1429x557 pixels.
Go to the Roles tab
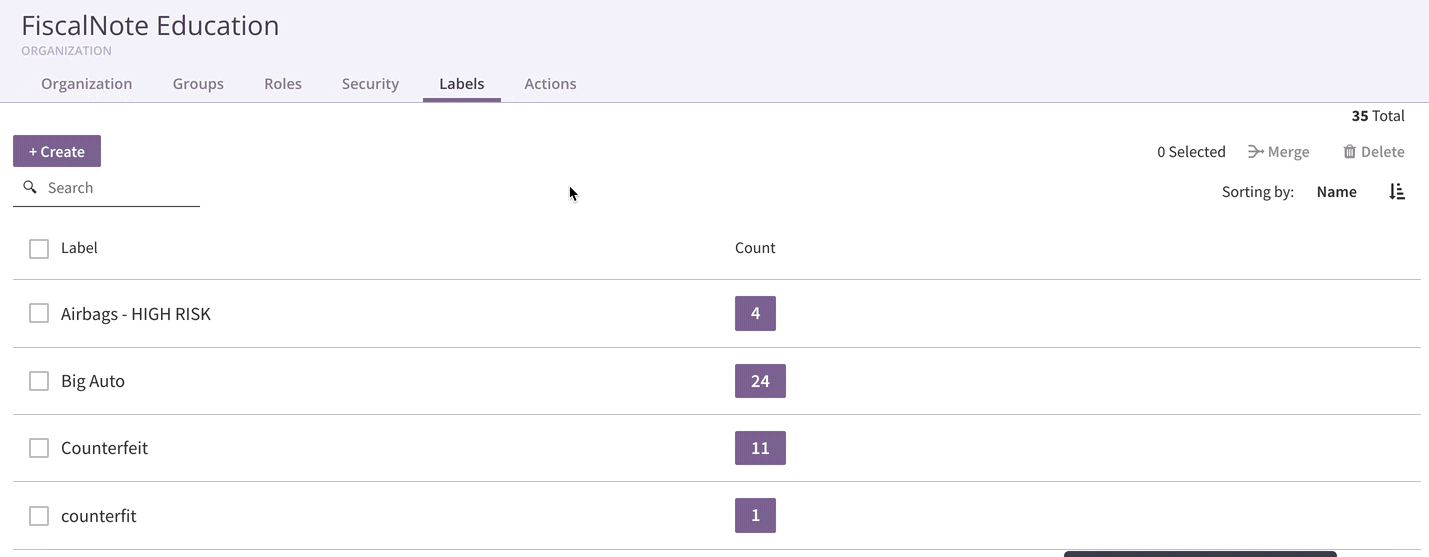tap(283, 84)
